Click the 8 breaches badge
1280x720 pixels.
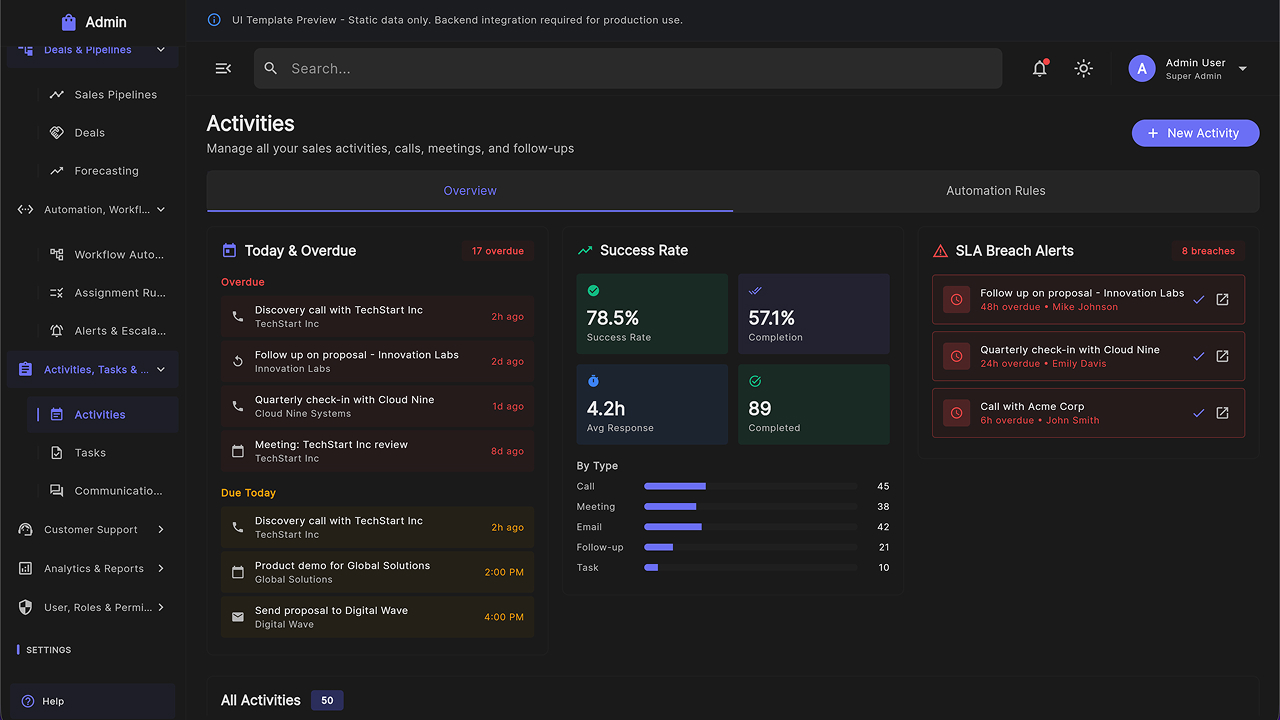[1208, 251]
